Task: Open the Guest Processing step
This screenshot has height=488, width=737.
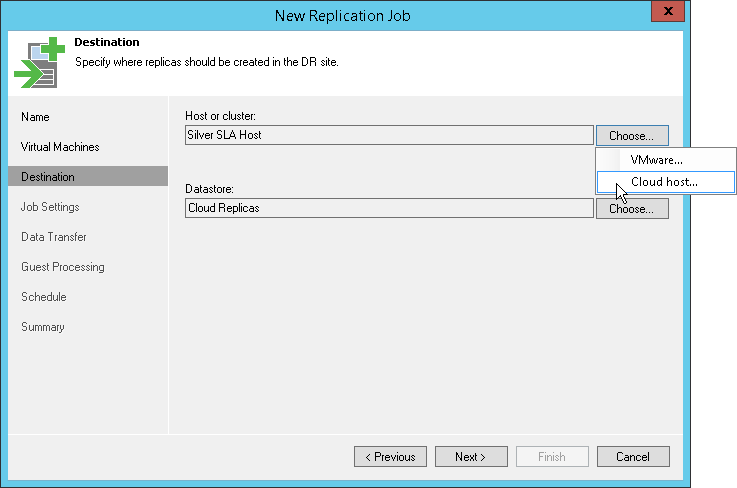Action: [x=63, y=267]
